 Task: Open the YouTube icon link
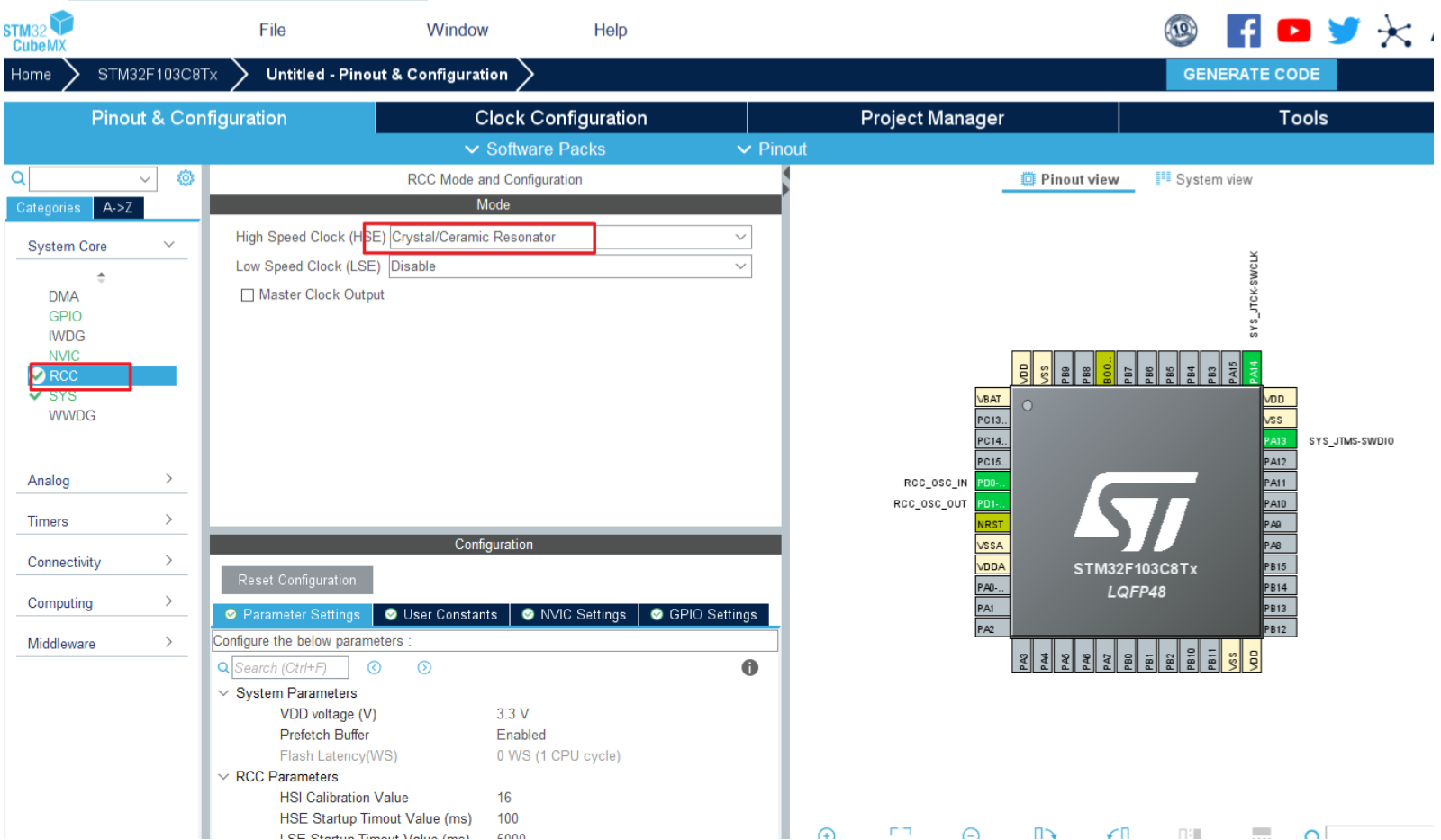1293,31
